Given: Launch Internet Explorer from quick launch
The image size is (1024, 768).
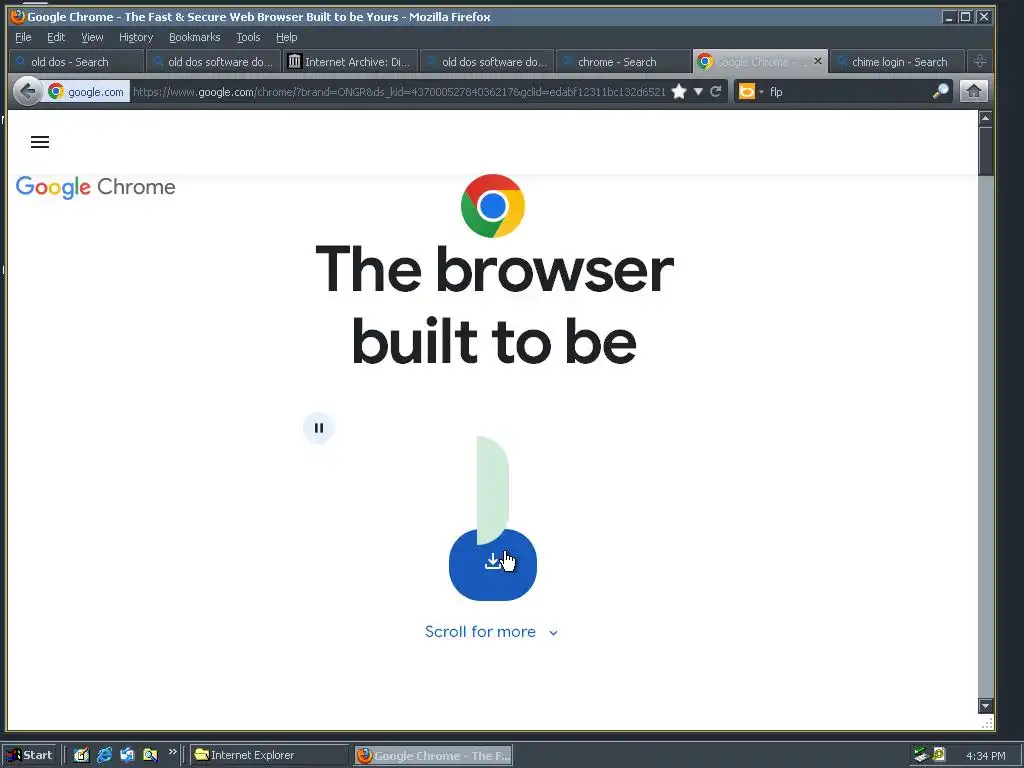Looking at the screenshot, I should (x=104, y=755).
